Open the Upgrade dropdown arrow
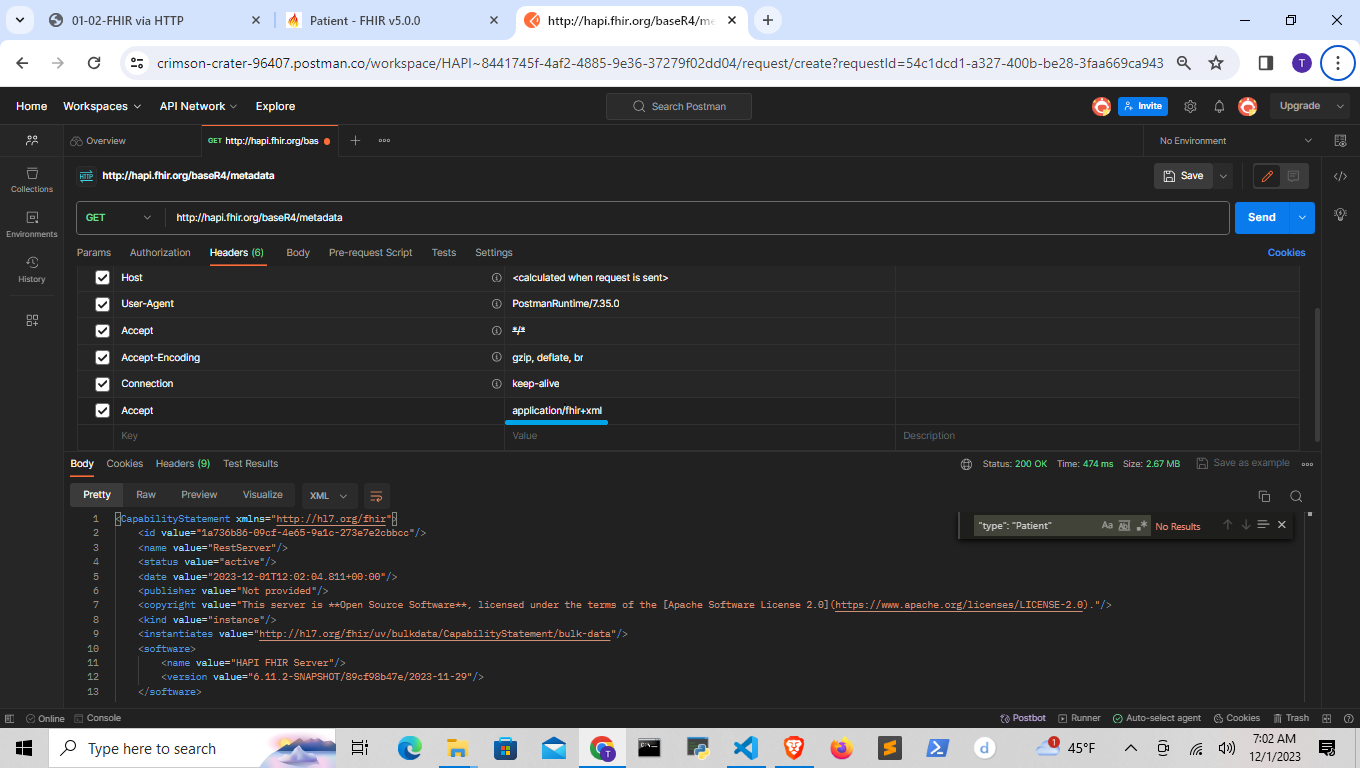The image size is (1360, 768). pos(1340,106)
